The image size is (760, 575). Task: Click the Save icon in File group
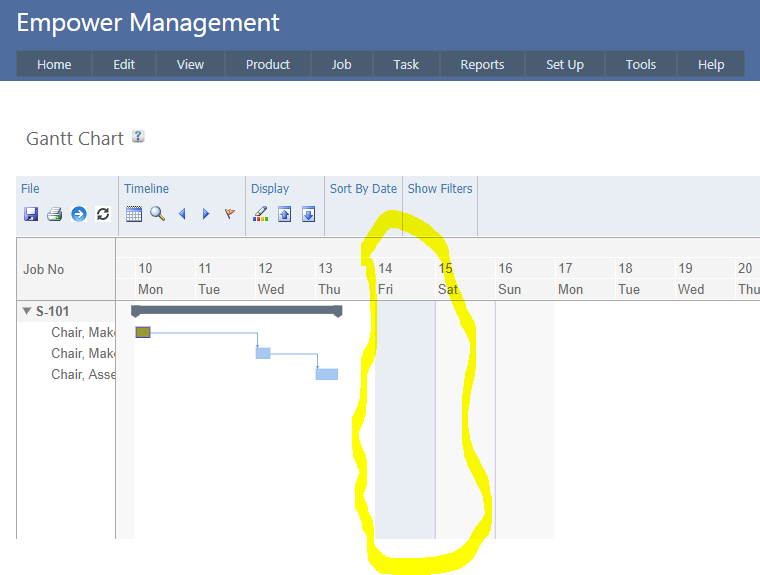click(31, 214)
